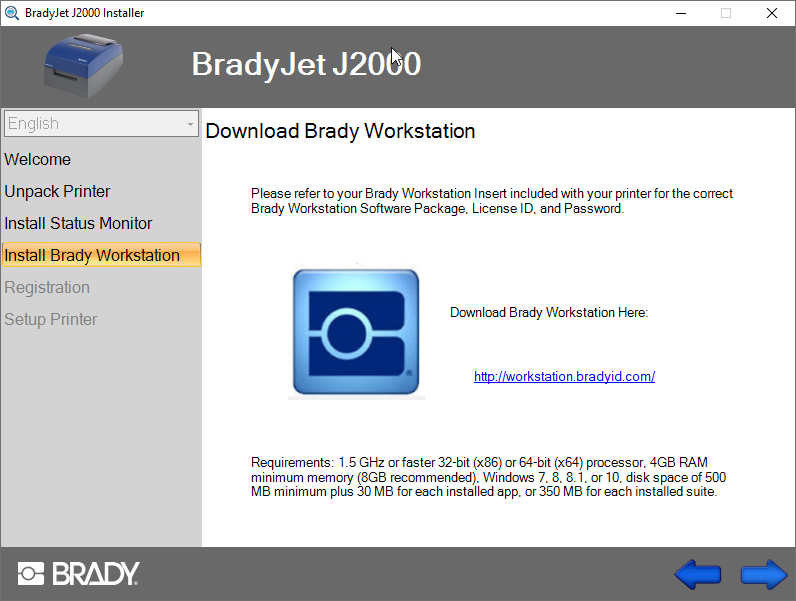Screen dimensions: 796x601
Task: Close the BradyJet J2000 Installer window
Action: pos(772,13)
